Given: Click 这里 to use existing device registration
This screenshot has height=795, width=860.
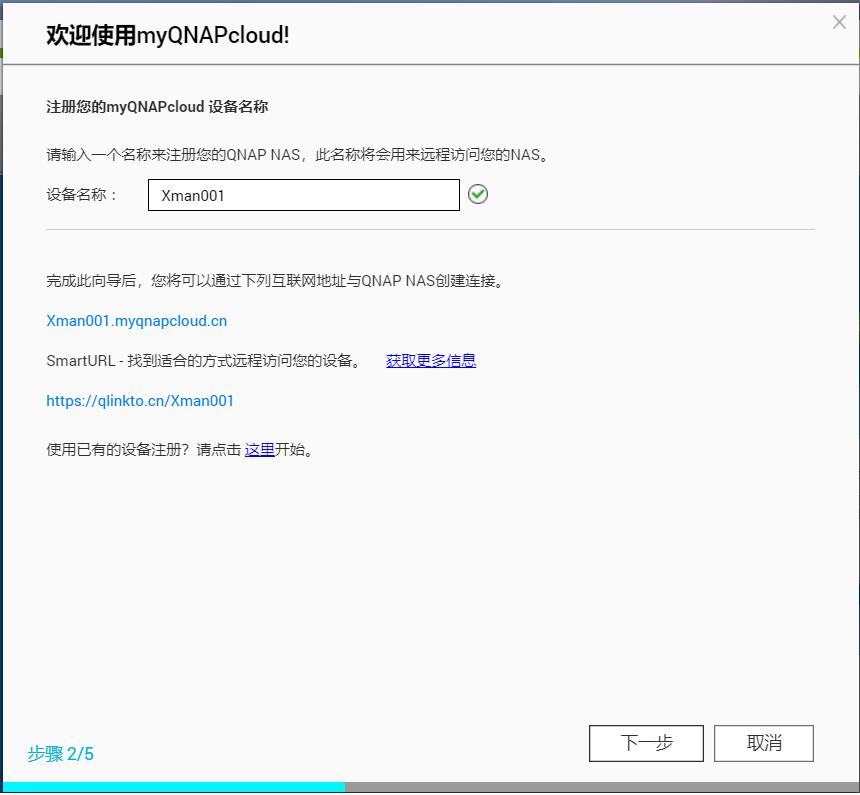Looking at the screenshot, I should 258,450.
